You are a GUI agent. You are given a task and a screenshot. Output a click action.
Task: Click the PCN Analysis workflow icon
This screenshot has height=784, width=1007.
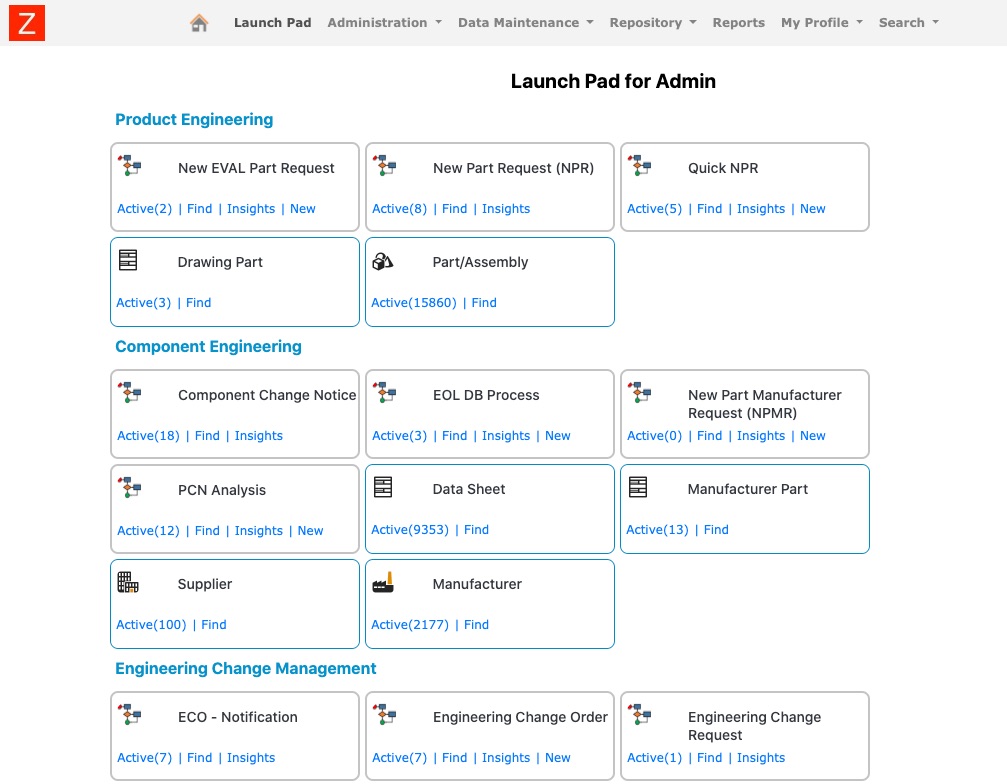[x=130, y=487]
